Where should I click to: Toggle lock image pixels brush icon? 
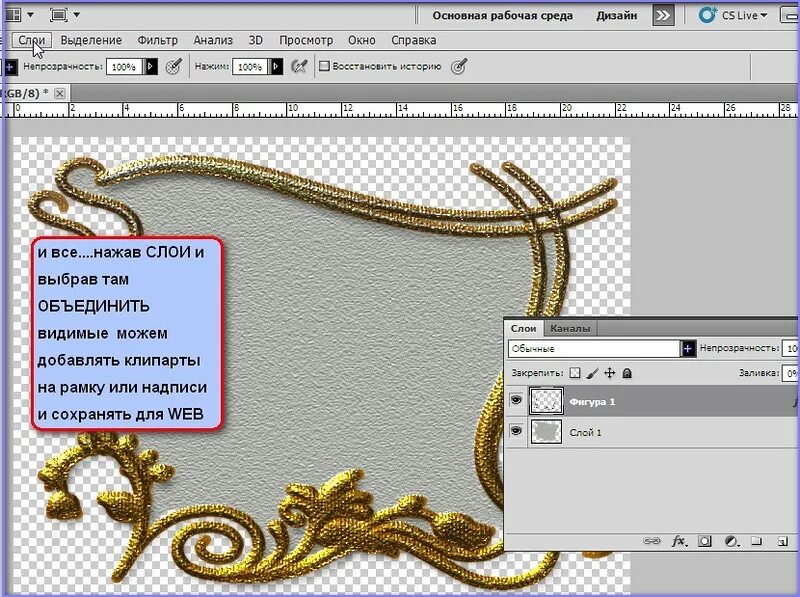[x=592, y=373]
